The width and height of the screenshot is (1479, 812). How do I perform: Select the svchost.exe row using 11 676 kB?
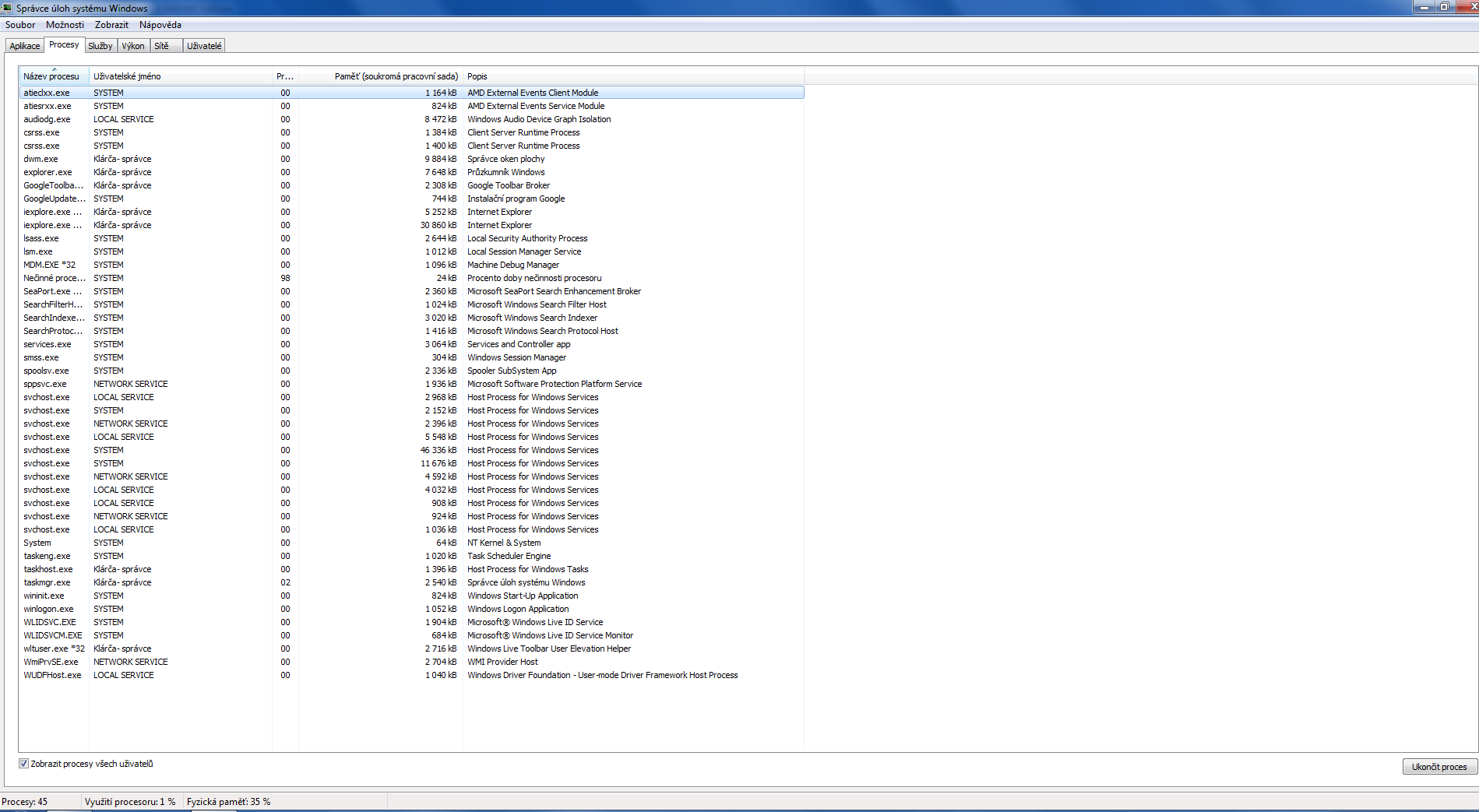pyautogui.click(x=411, y=463)
